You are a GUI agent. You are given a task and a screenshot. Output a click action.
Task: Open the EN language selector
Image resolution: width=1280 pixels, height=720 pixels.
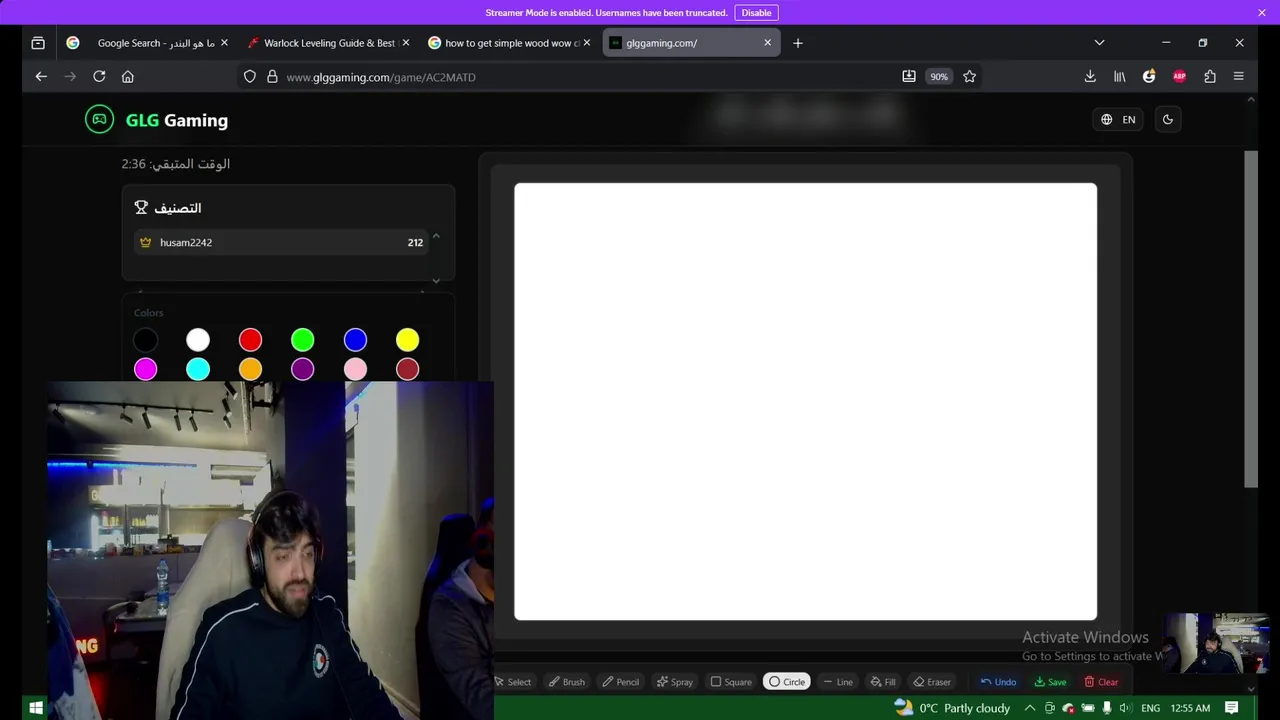click(x=1118, y=119)
